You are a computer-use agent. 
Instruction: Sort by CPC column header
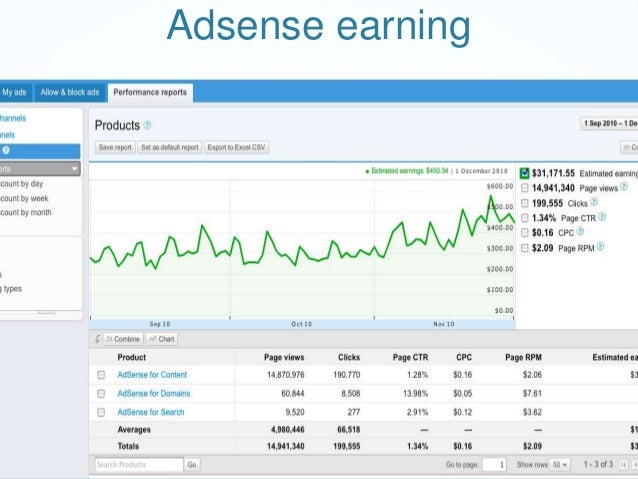(x=464, y=357)
